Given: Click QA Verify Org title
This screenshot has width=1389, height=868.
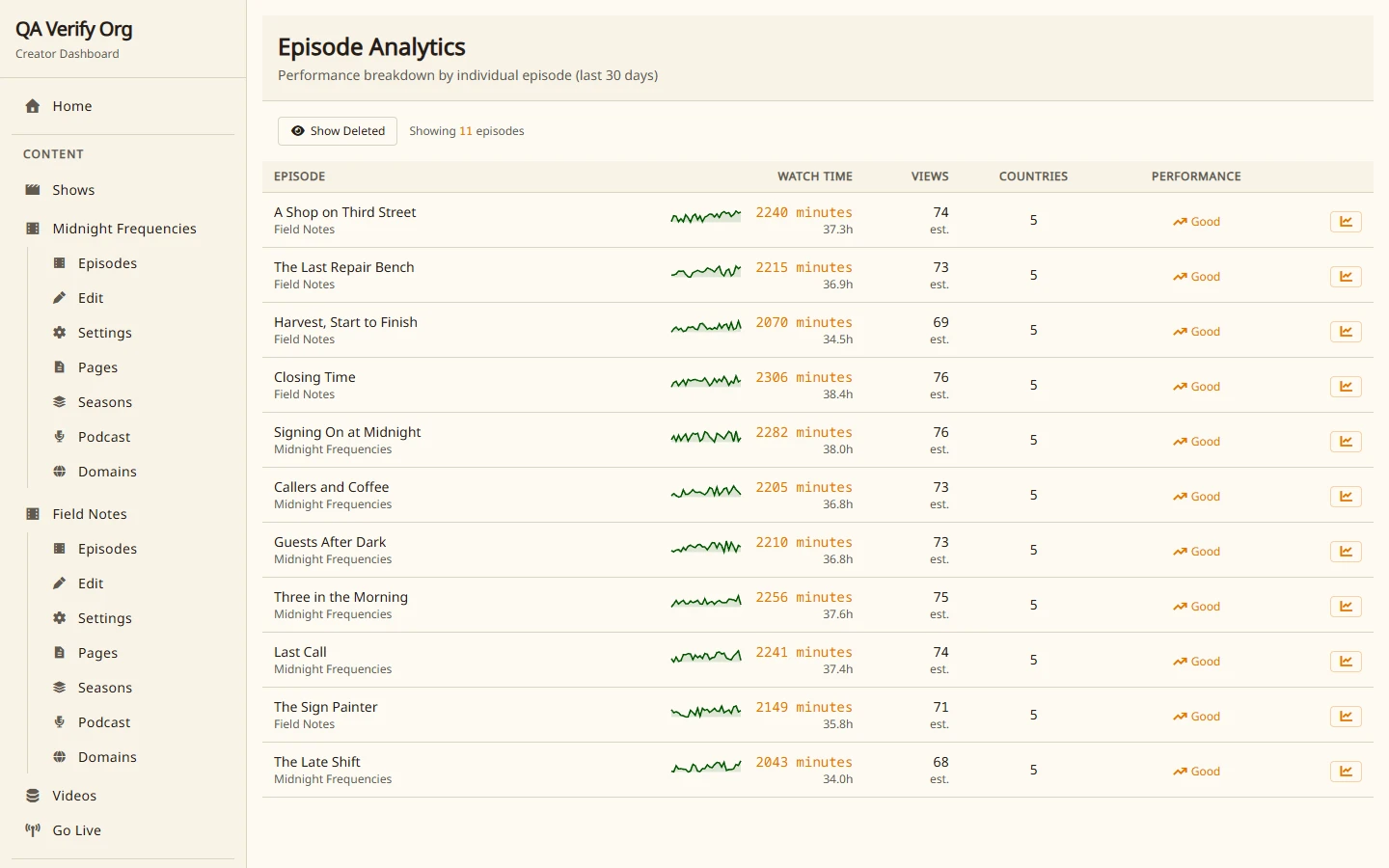Looking at the screenshot, I should pos(74,30).
